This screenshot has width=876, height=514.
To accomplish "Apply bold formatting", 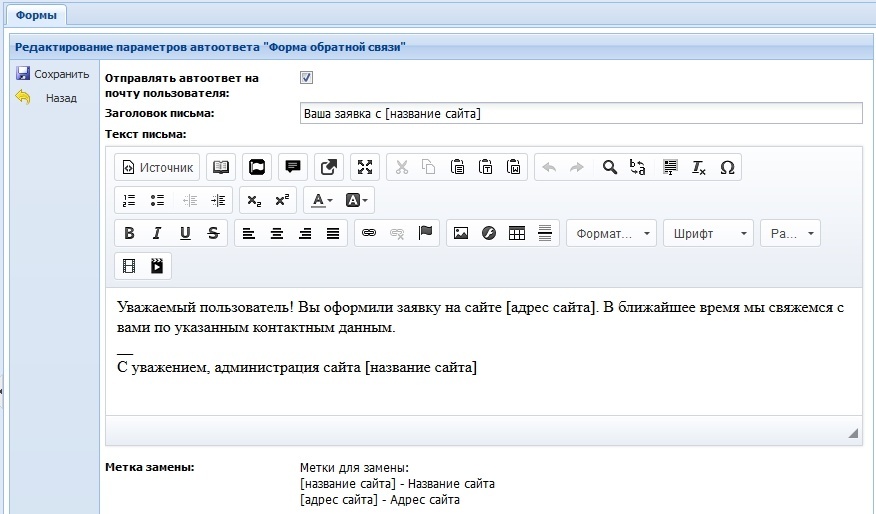I will click(x=128, y=233).
